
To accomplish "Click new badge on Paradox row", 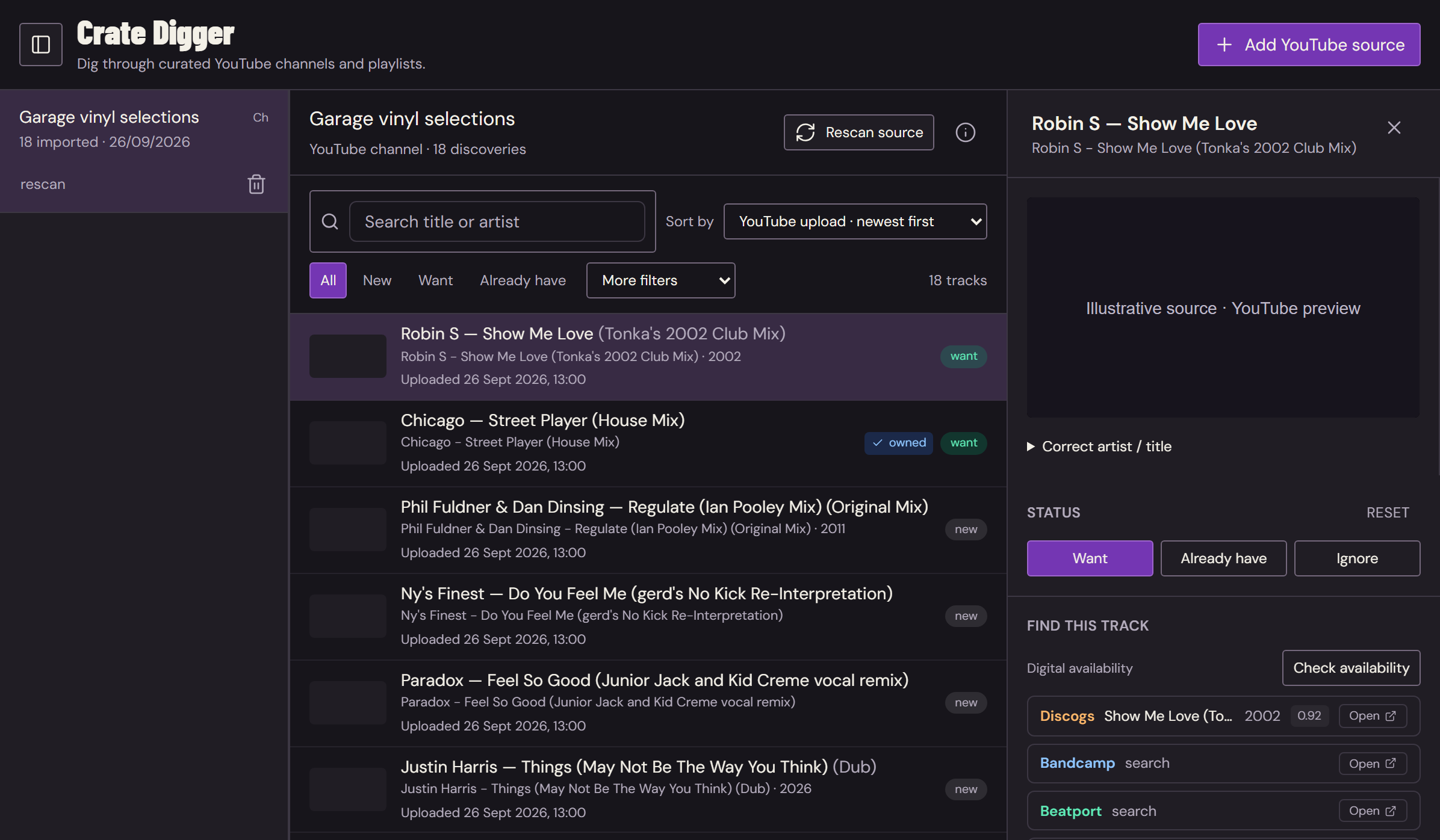I will (x=966, y=703).
